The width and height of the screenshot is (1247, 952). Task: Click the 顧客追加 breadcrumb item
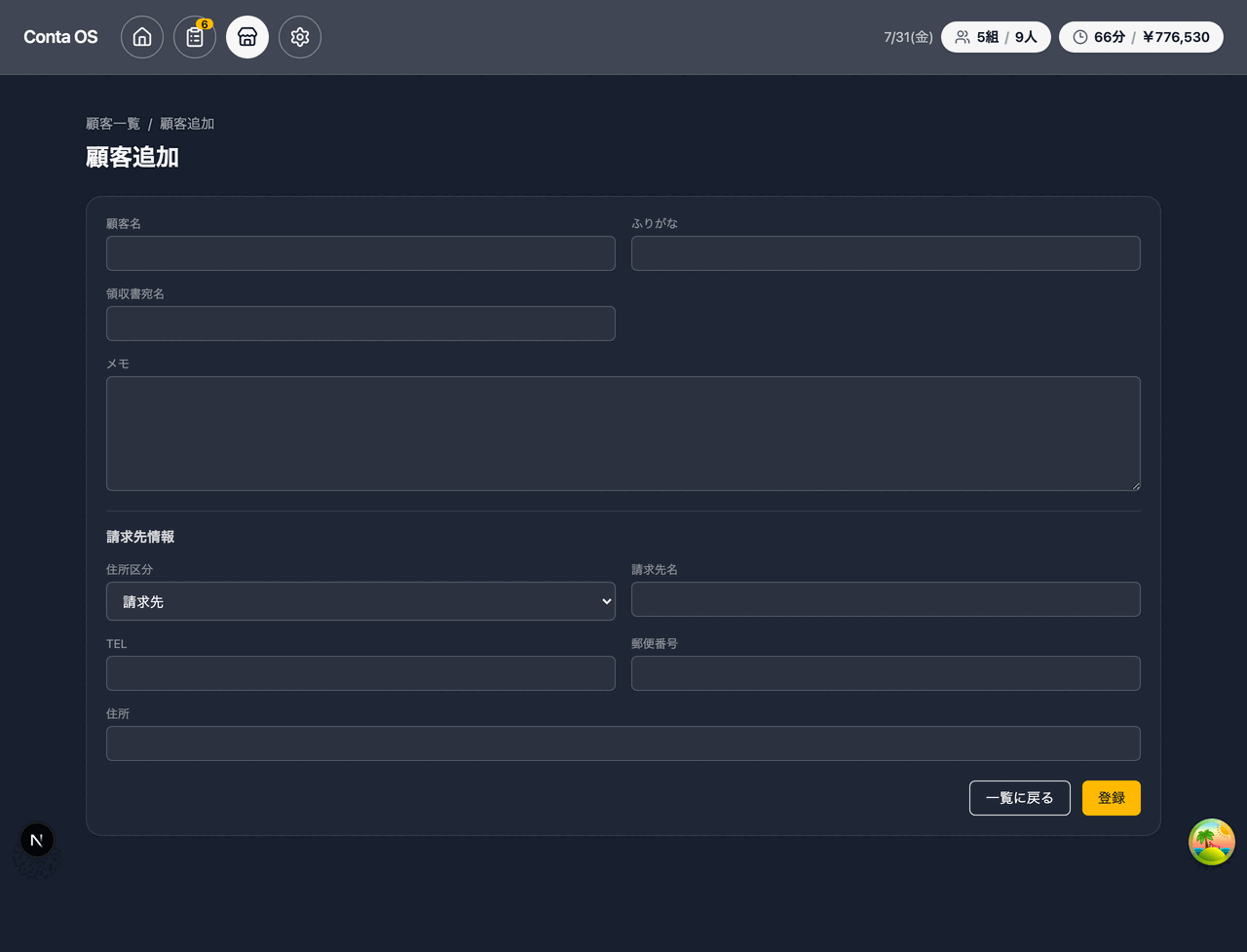pyautogui.click(x=187, y=124)
